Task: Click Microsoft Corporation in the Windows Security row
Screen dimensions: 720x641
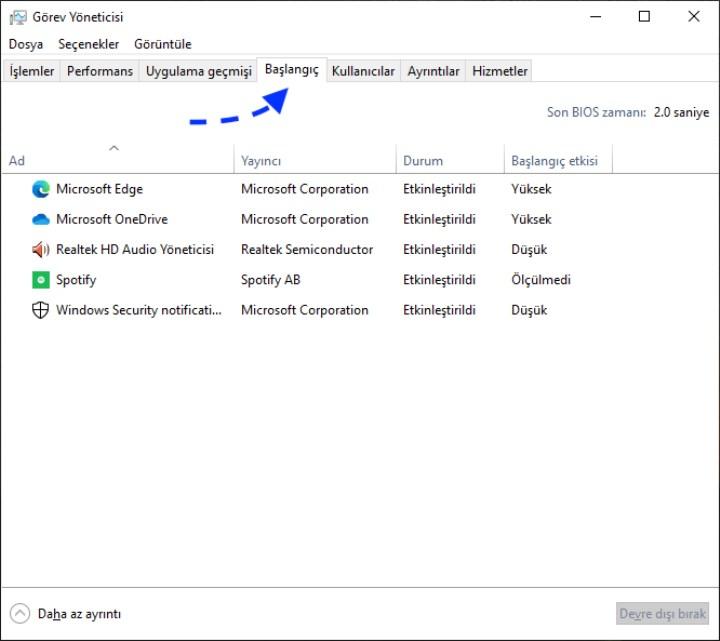Action: pyautogui.click(x=304, y=310)
